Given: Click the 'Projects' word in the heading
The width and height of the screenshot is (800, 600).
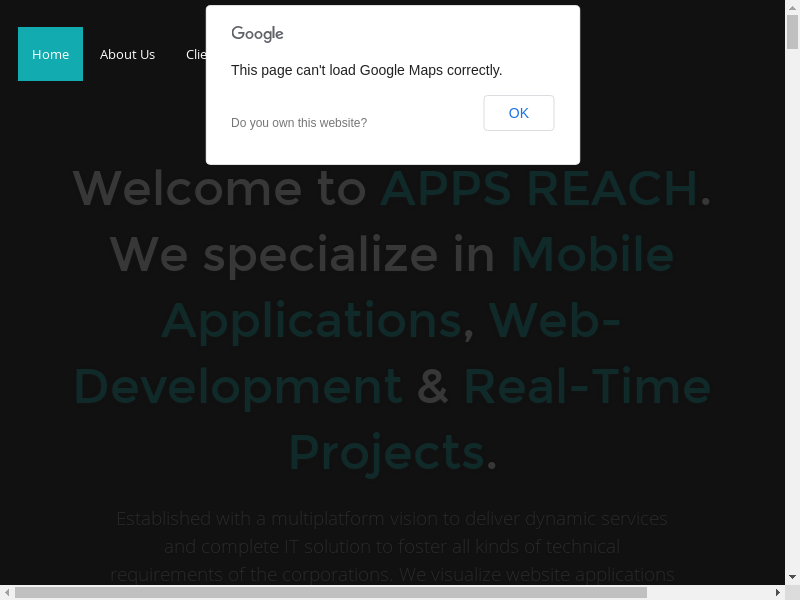Looking at the screenshot, I should click(x=386, y=452).
